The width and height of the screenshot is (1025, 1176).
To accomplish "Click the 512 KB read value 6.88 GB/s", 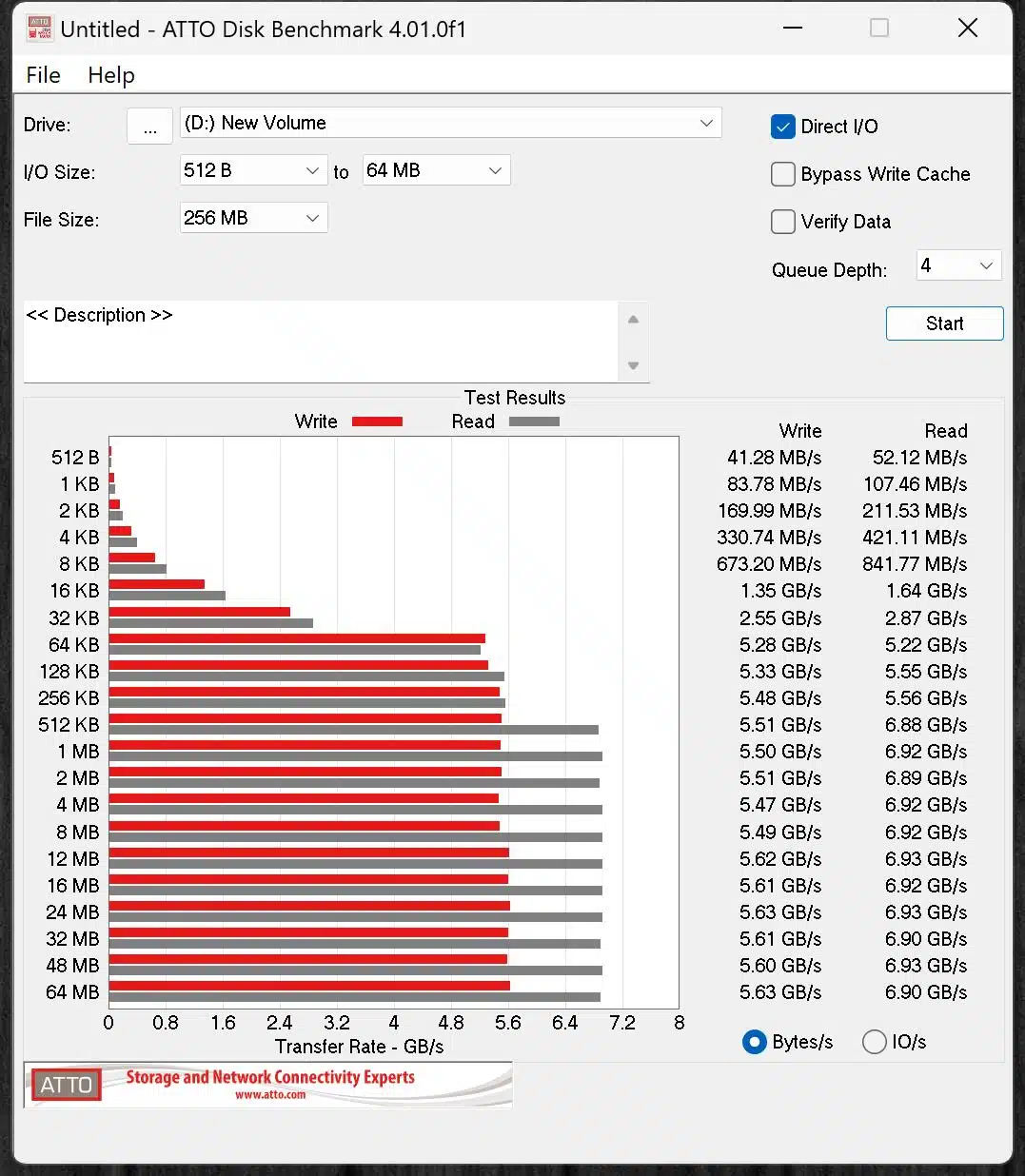I will pyautogui.click(x=926, y=725).
